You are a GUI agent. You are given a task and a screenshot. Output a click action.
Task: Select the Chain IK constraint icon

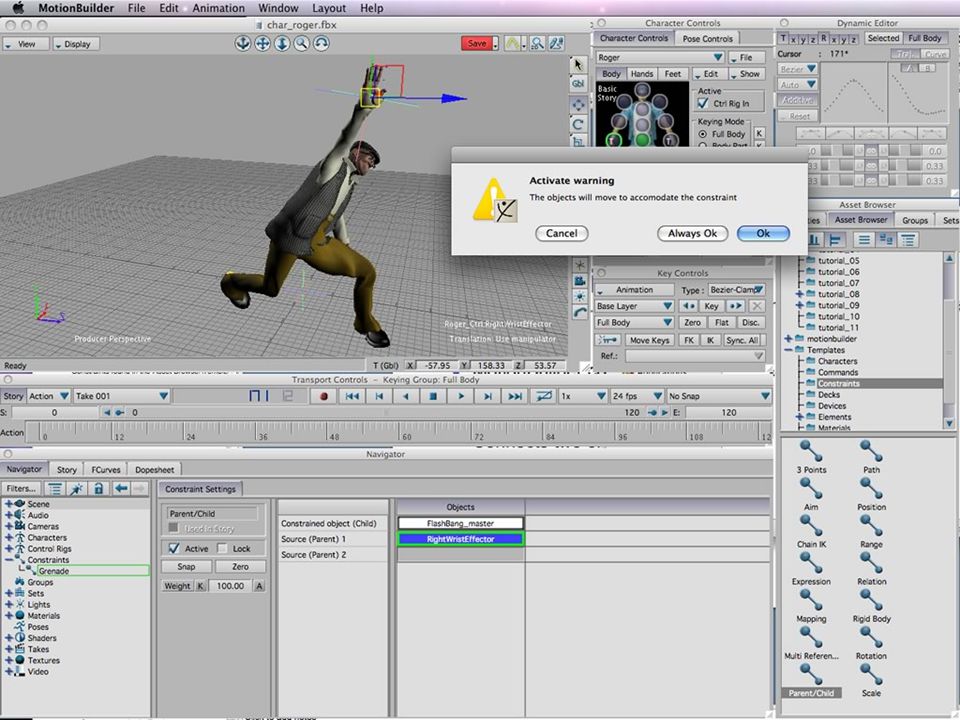point(811,532)
